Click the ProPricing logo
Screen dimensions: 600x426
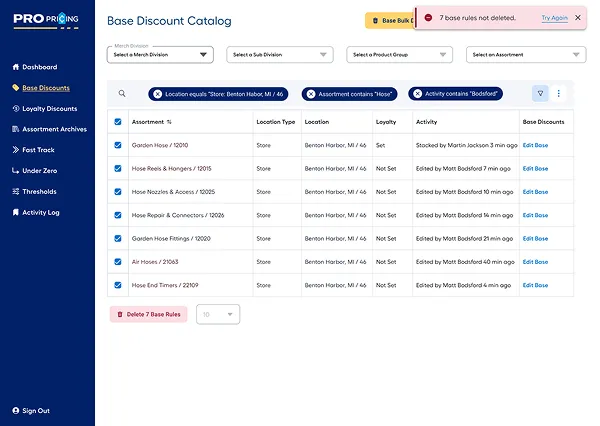pos(46,20)
